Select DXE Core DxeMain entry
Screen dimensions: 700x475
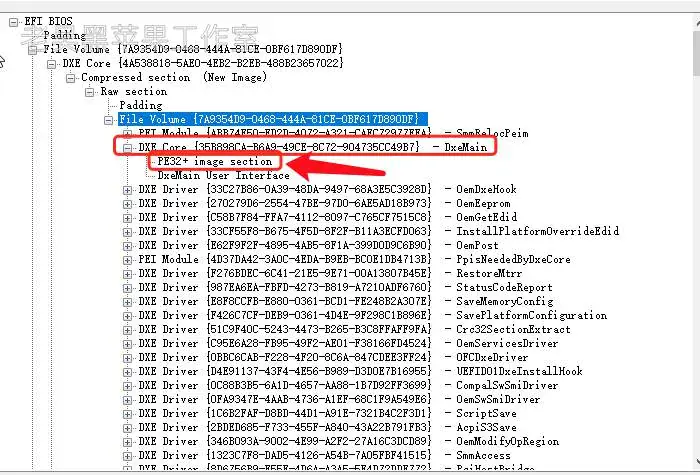(312, 147)
